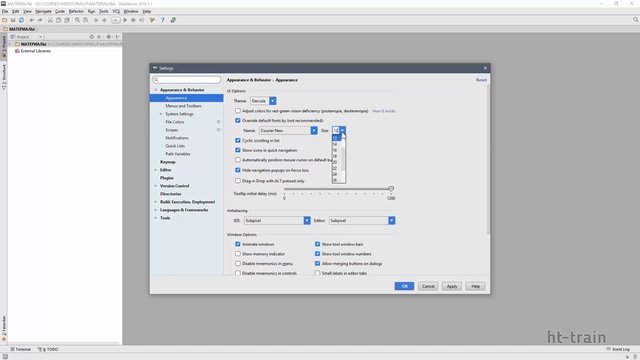Screen dimensions: 640x360
Task: Click the Reset link
Action: [x=481, y=80]
